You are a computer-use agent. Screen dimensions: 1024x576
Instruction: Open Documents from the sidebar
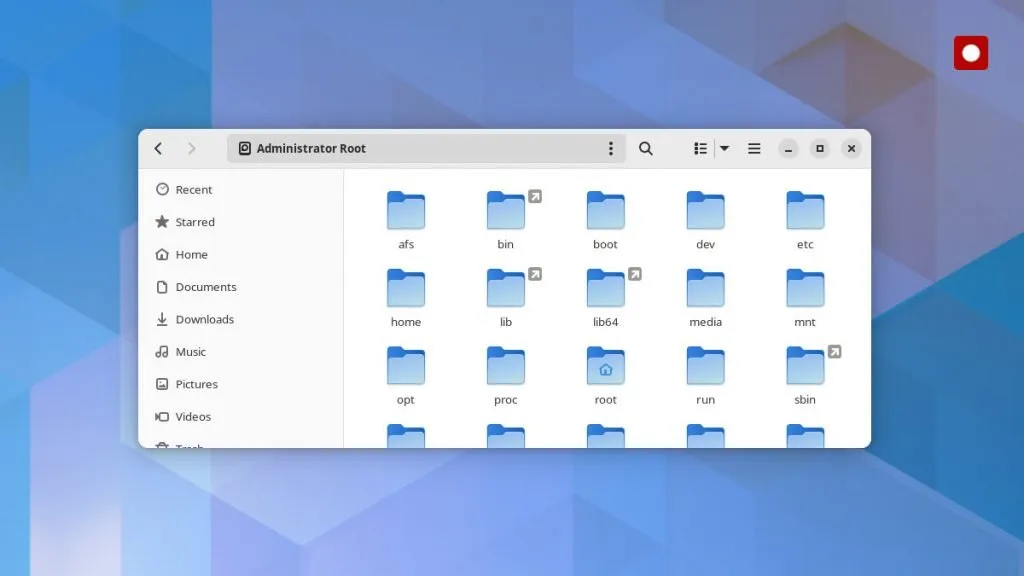[x=208, y=287]
